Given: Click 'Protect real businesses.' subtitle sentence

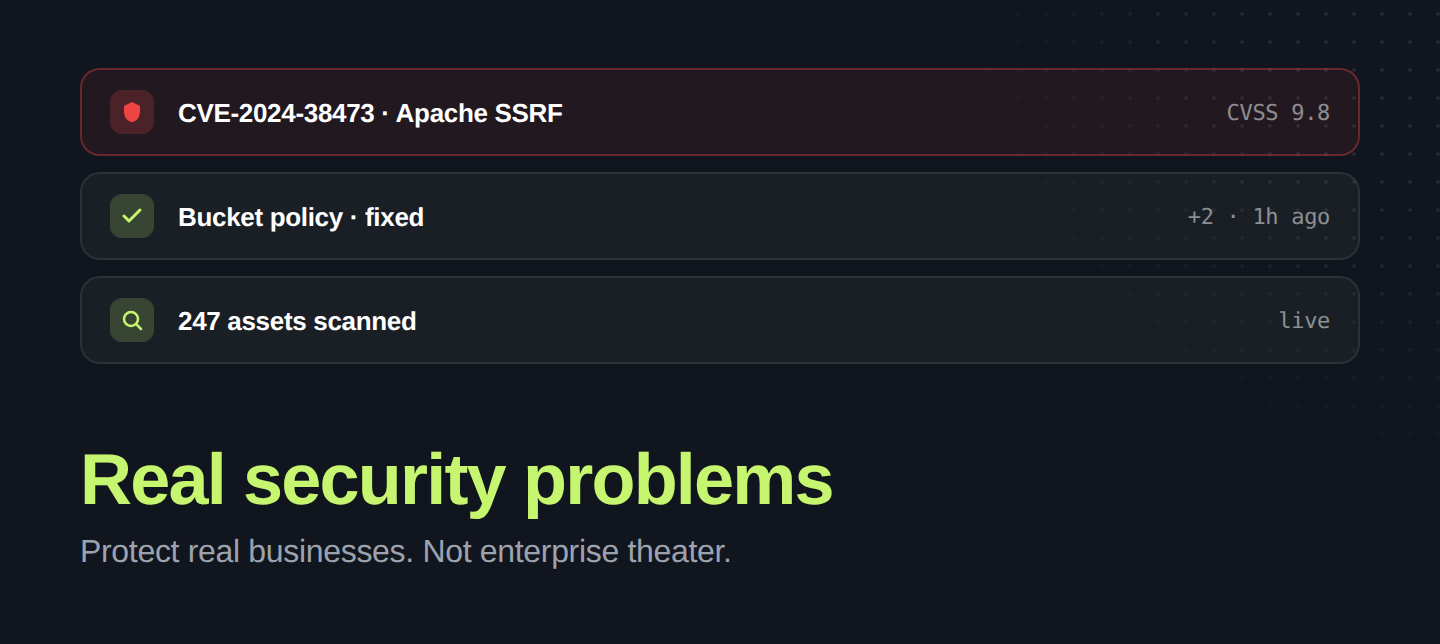Looking at the screenshot, I should [246, 551].
